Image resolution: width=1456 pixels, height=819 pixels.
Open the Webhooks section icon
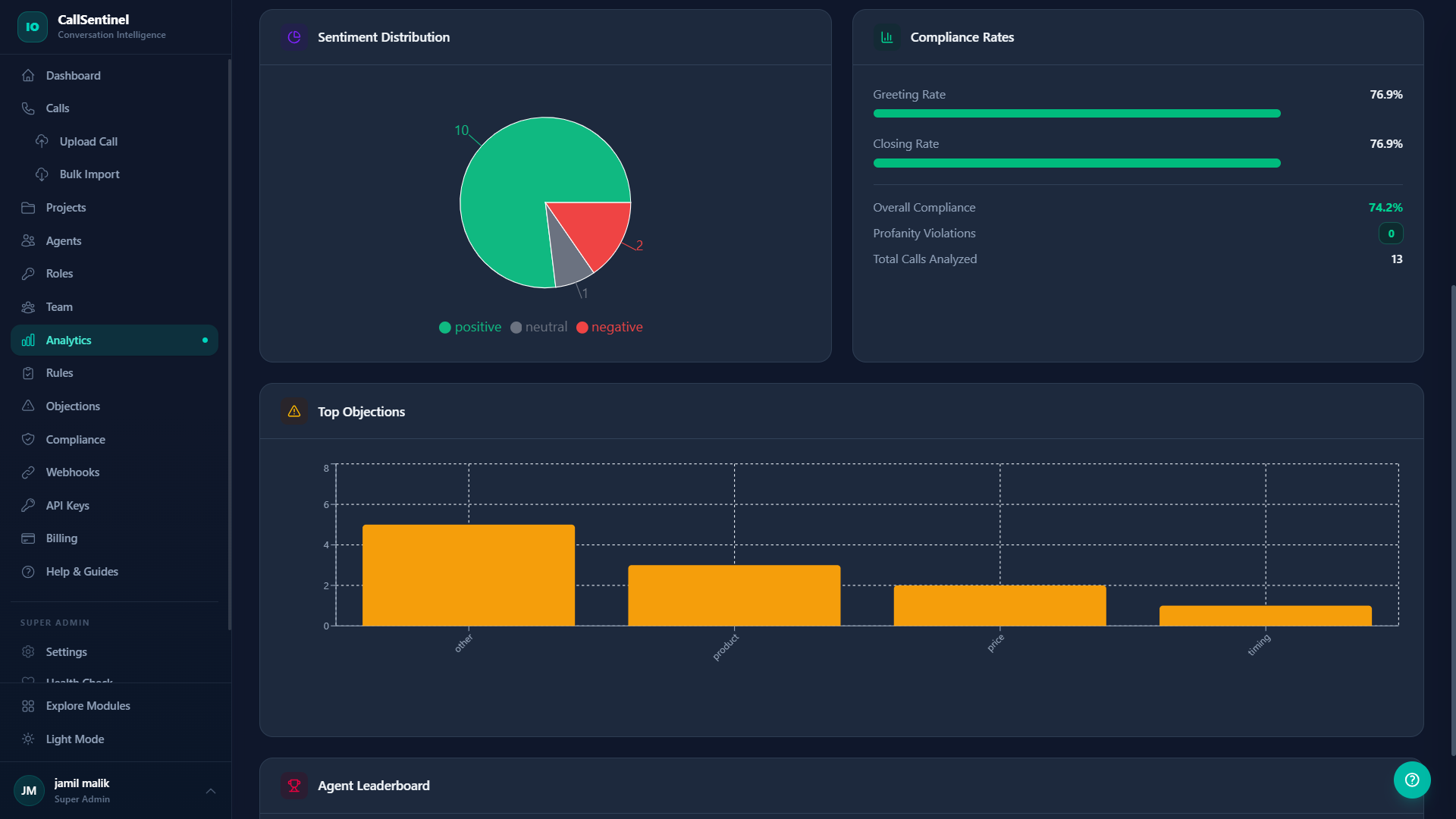[x=27, y=472]
